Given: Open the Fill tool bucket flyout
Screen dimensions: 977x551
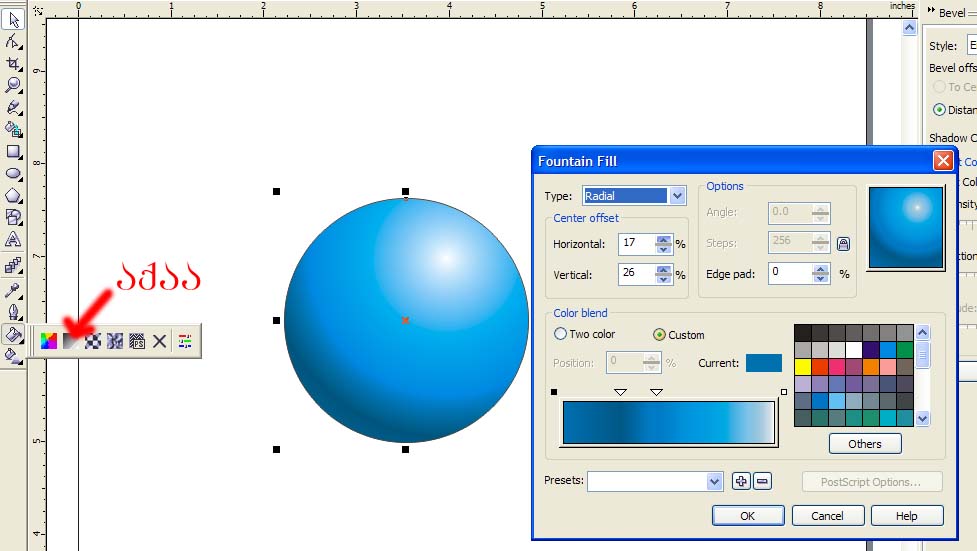Looking at the screenshot, I should pos(13,335).
